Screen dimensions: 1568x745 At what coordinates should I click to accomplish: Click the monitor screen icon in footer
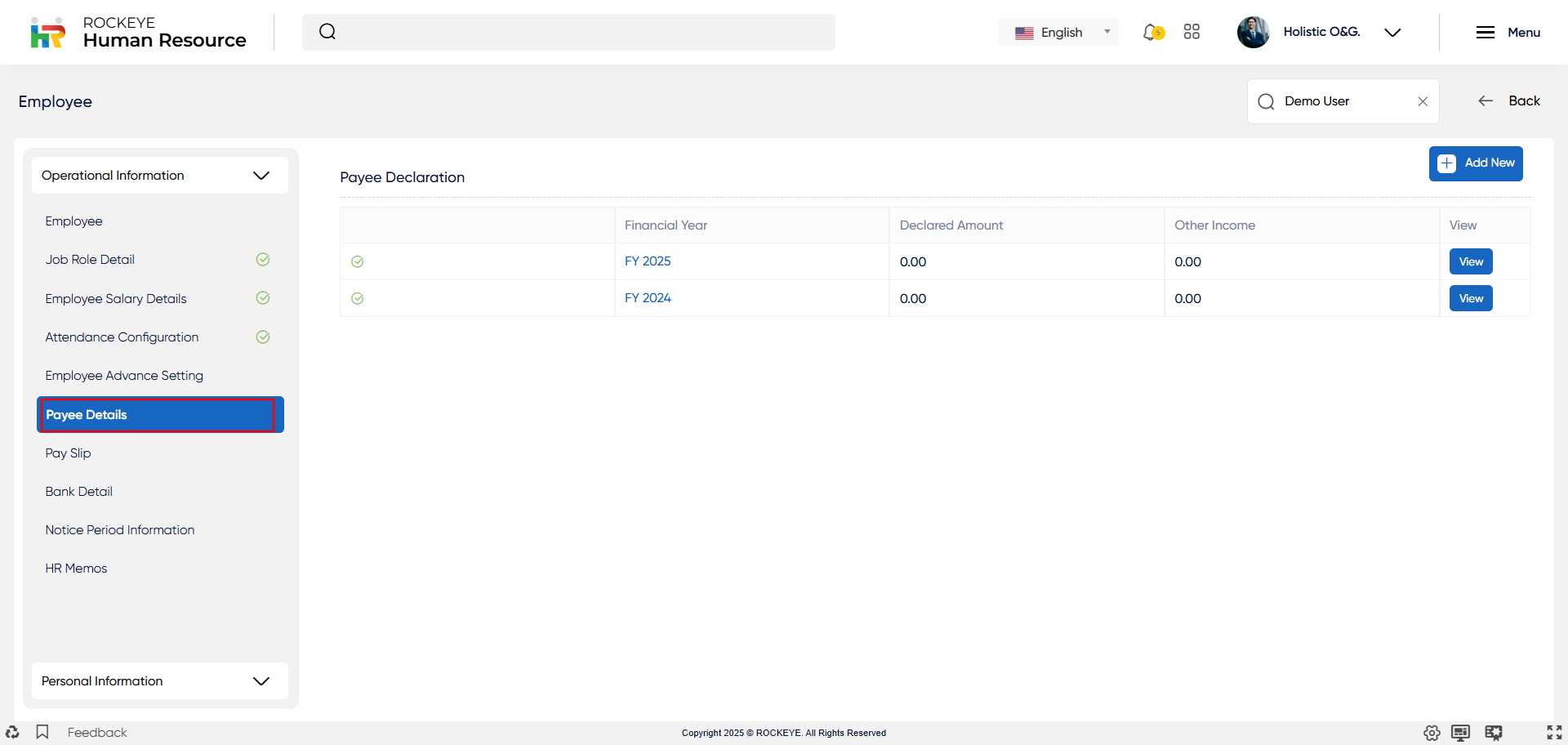pos(1461,733)
